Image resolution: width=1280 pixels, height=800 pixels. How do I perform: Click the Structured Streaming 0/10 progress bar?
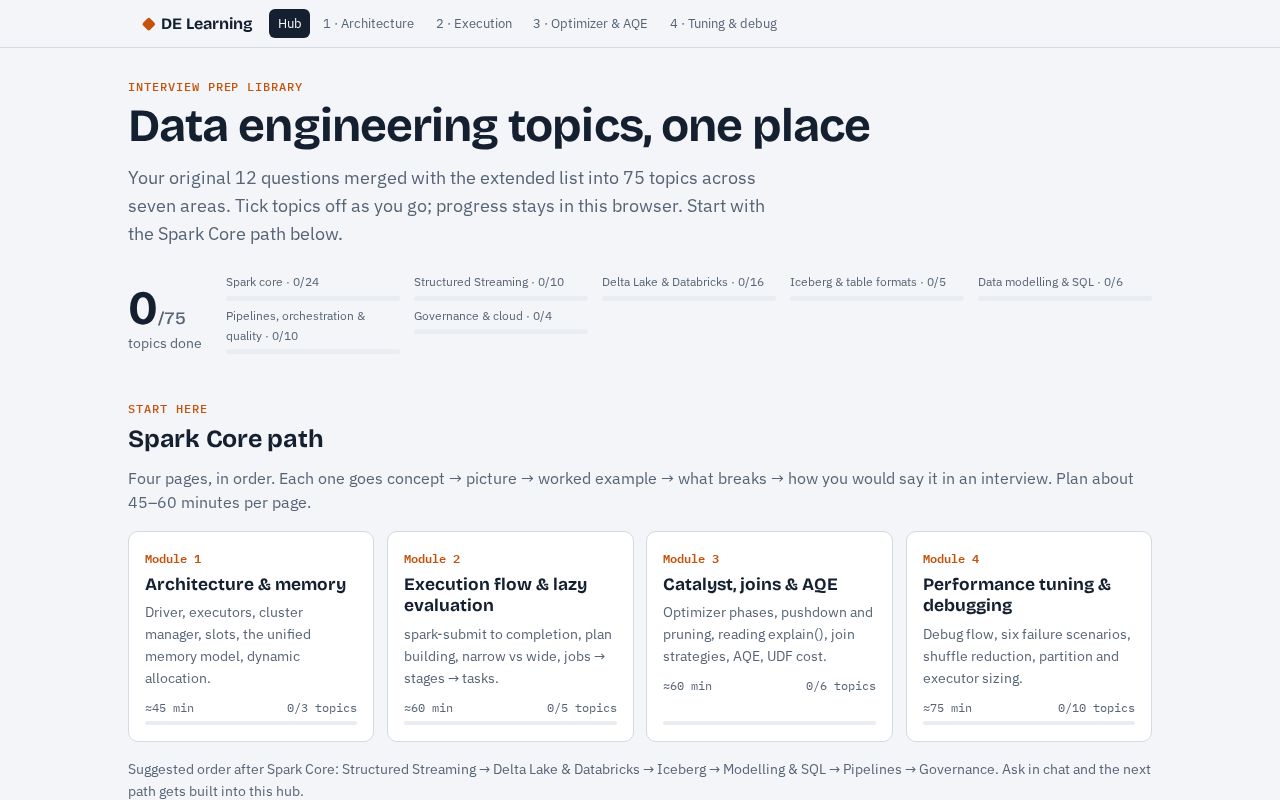[x=501, y=298]
